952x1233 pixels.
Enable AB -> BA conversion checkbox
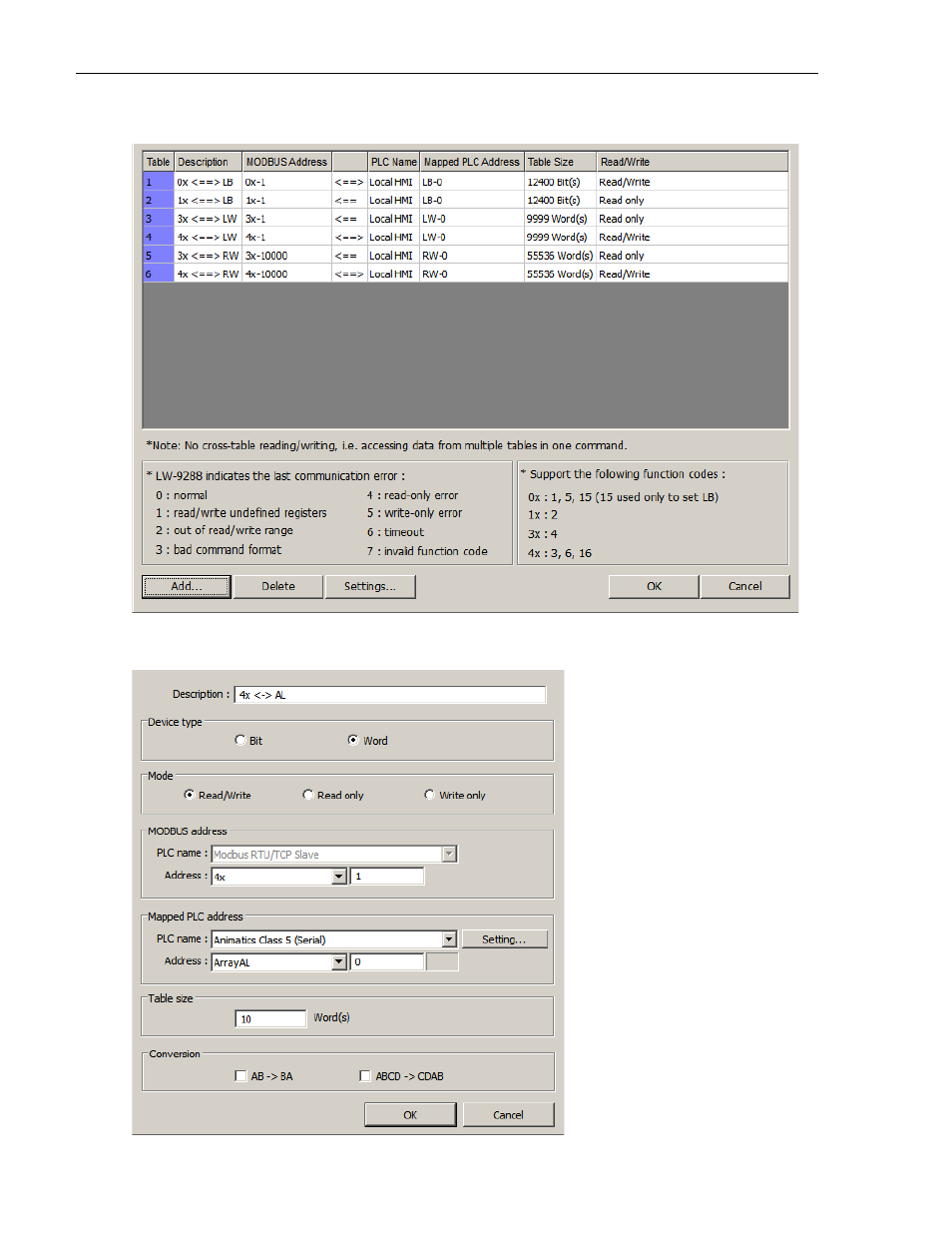(x=240, y=1076)
